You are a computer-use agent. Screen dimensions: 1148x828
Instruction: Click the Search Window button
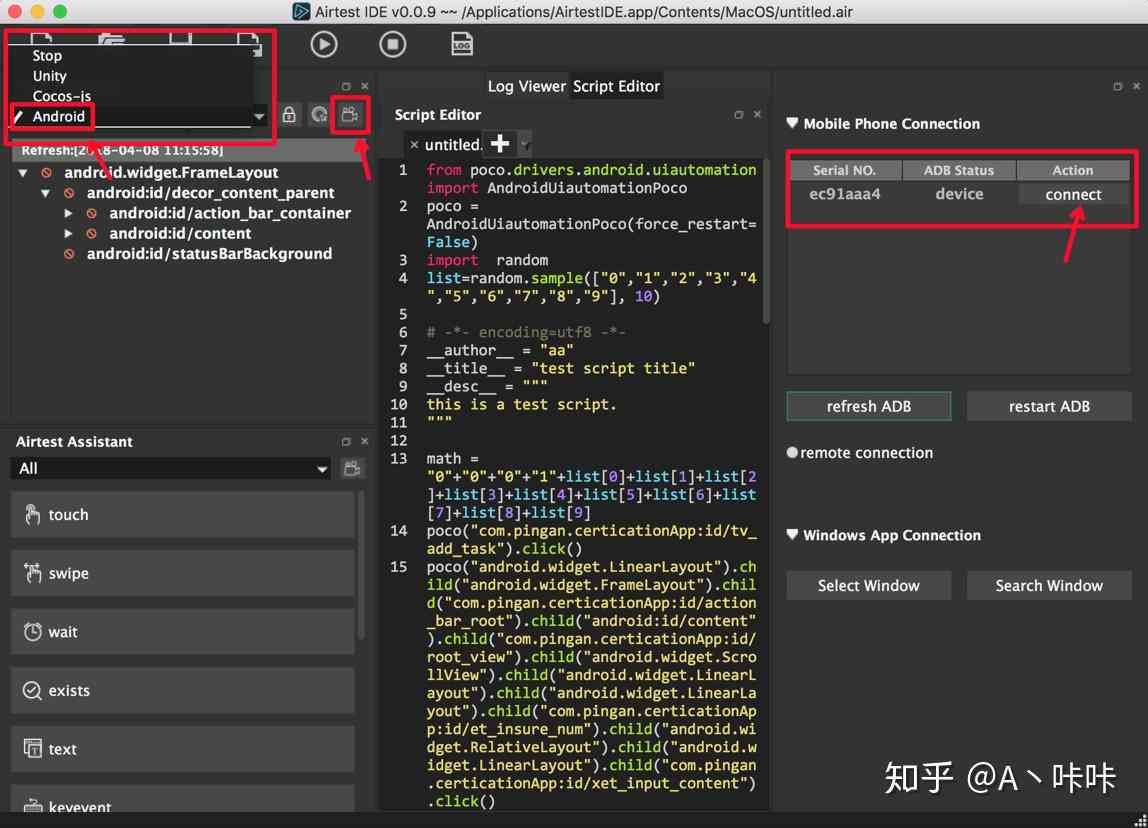tap(1048, 586)
